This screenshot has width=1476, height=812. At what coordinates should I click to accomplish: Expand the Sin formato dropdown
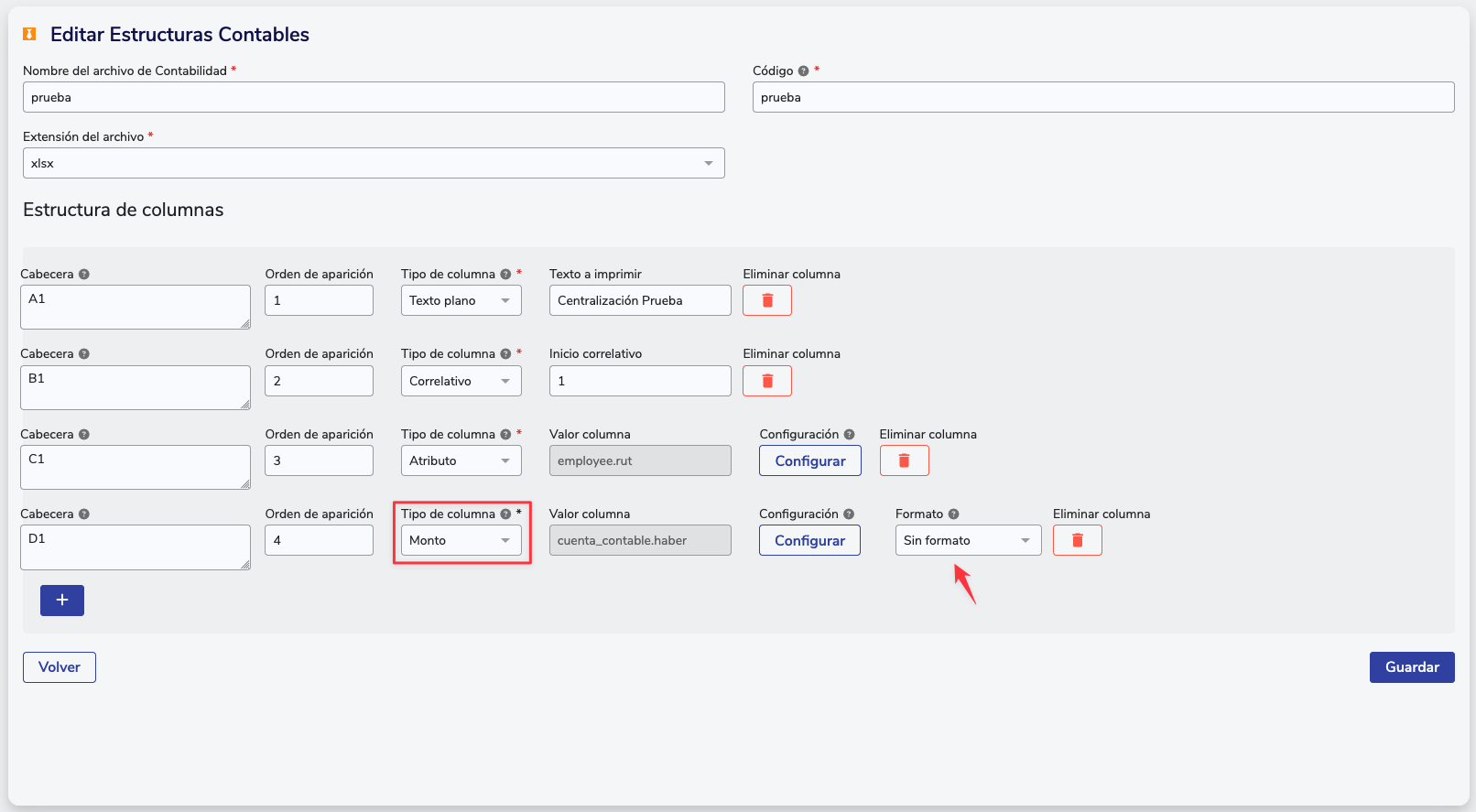967,540
